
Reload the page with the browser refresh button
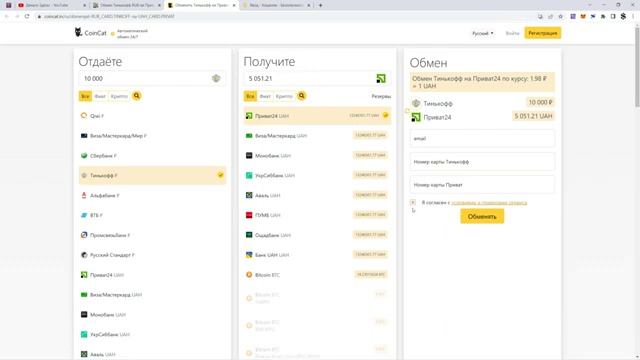pos(27,16)
